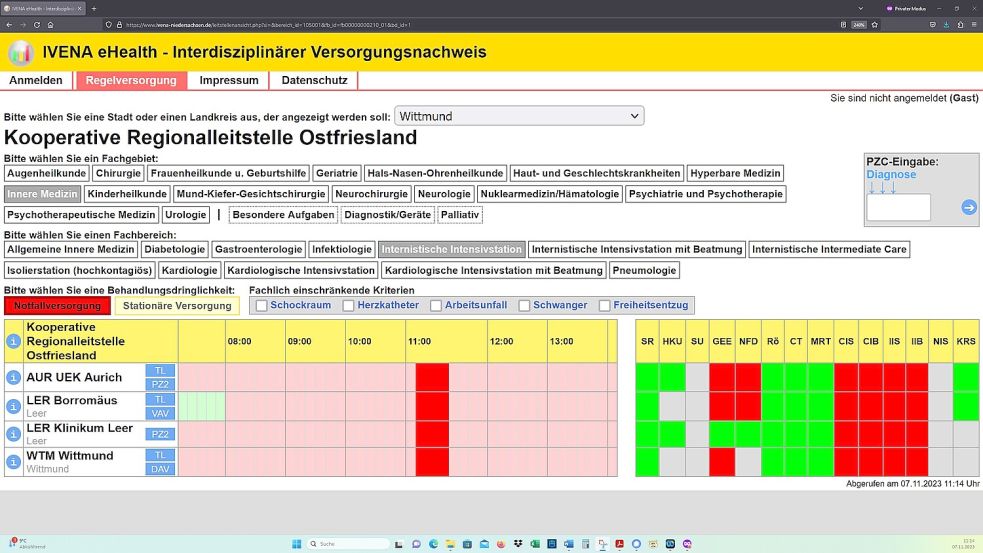The image size is (983, 553).
Task: Click the info icon for LER Borromäus
Action: (x=14, y=406)
